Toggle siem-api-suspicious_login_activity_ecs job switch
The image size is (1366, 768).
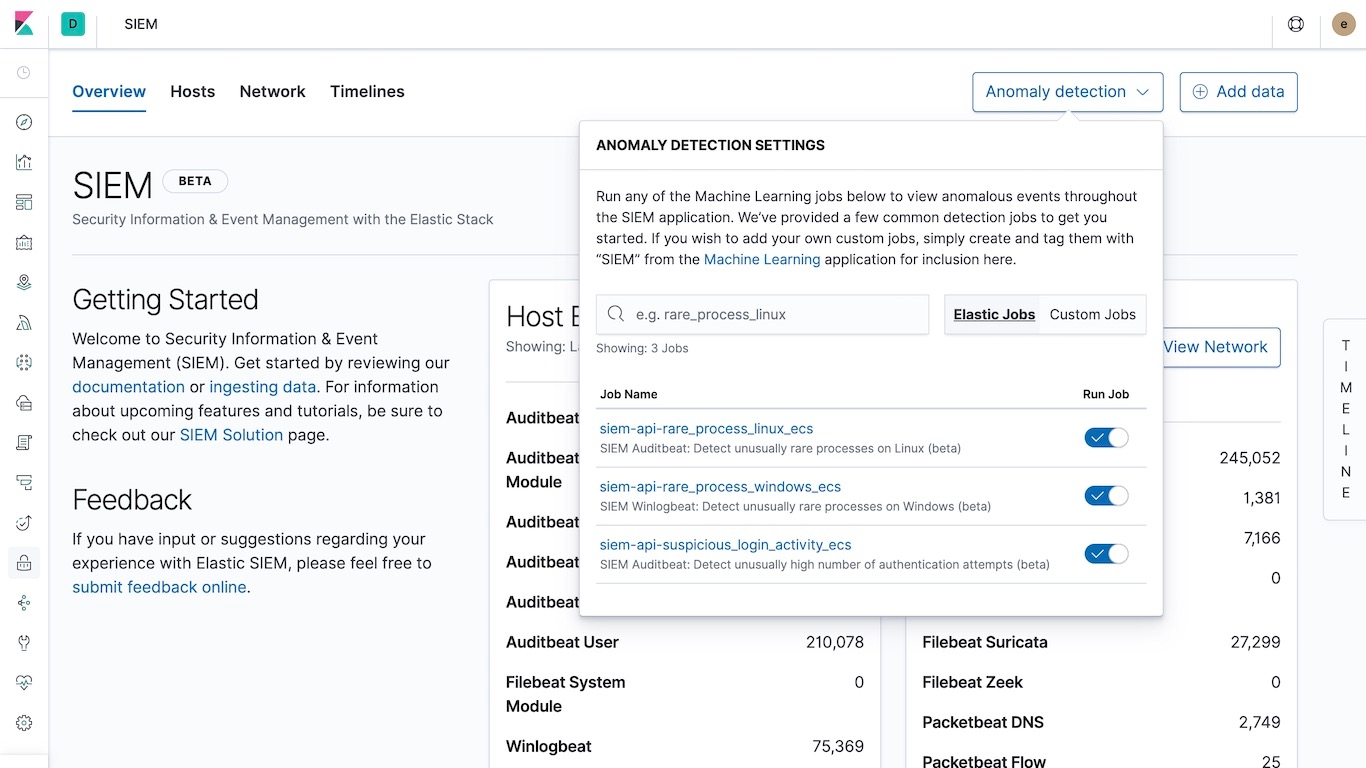1106,554
